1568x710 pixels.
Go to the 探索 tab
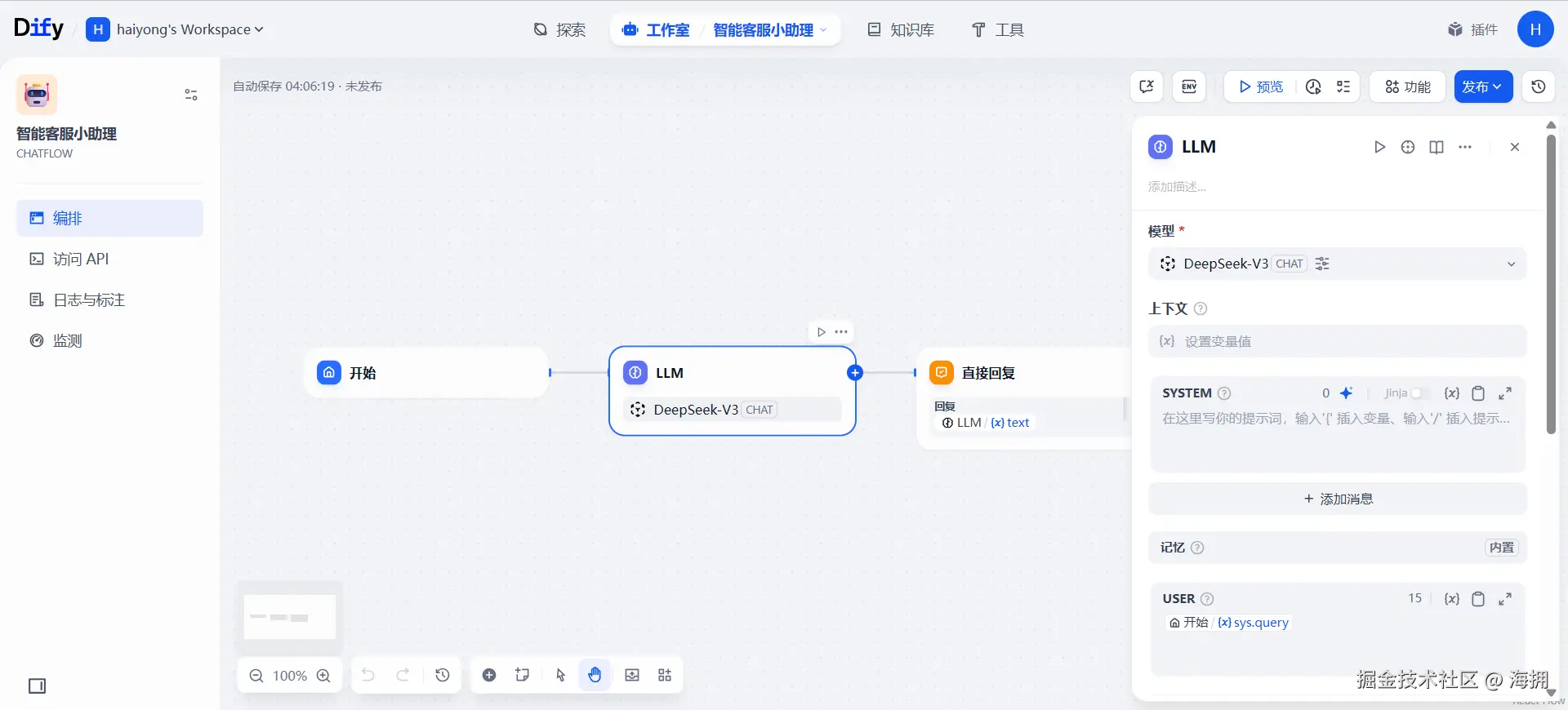pyautogui.click(x=559, y=30)
